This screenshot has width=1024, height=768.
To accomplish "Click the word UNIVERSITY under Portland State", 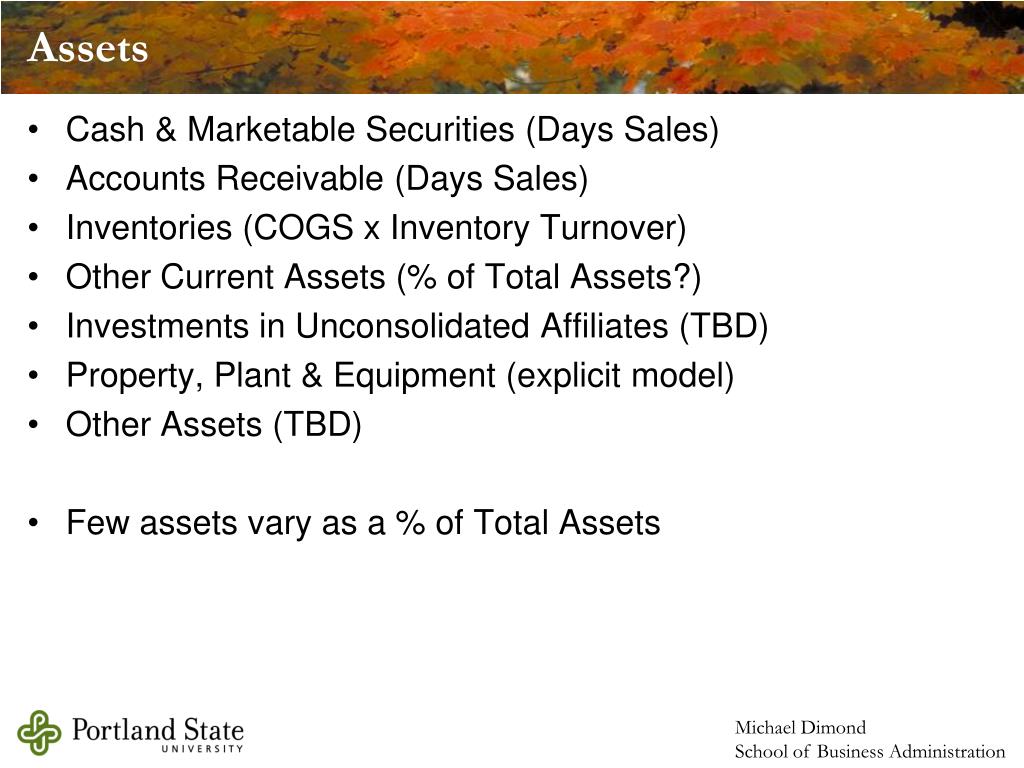I will [x=202, y=749].
